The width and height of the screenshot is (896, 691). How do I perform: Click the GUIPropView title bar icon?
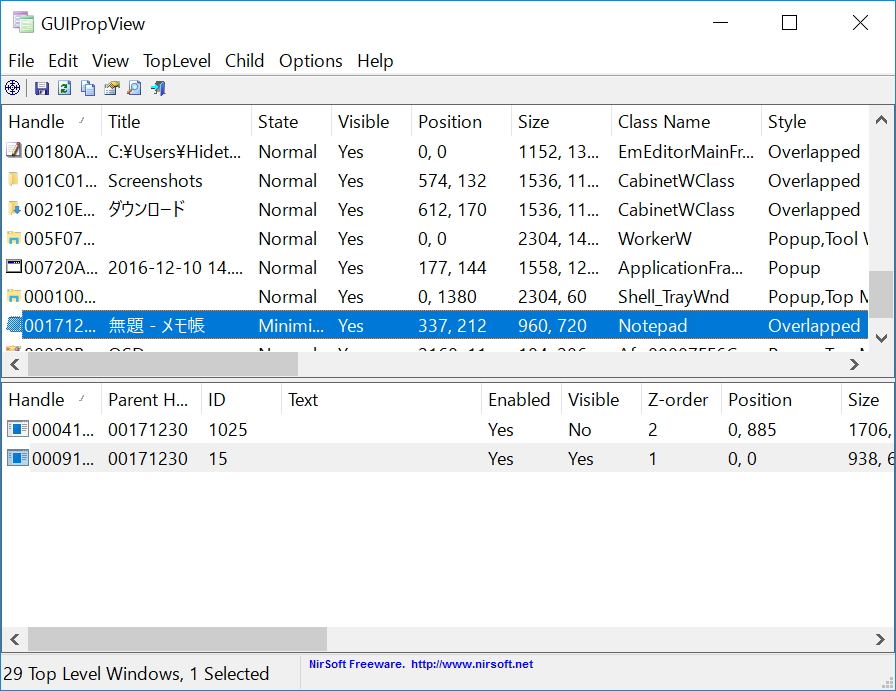click(x=22, y=22)
